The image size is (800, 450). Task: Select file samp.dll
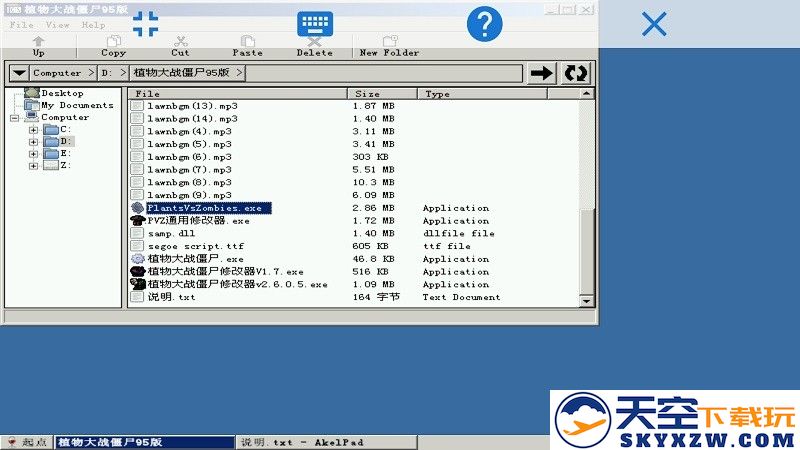(x=171, y=233)
